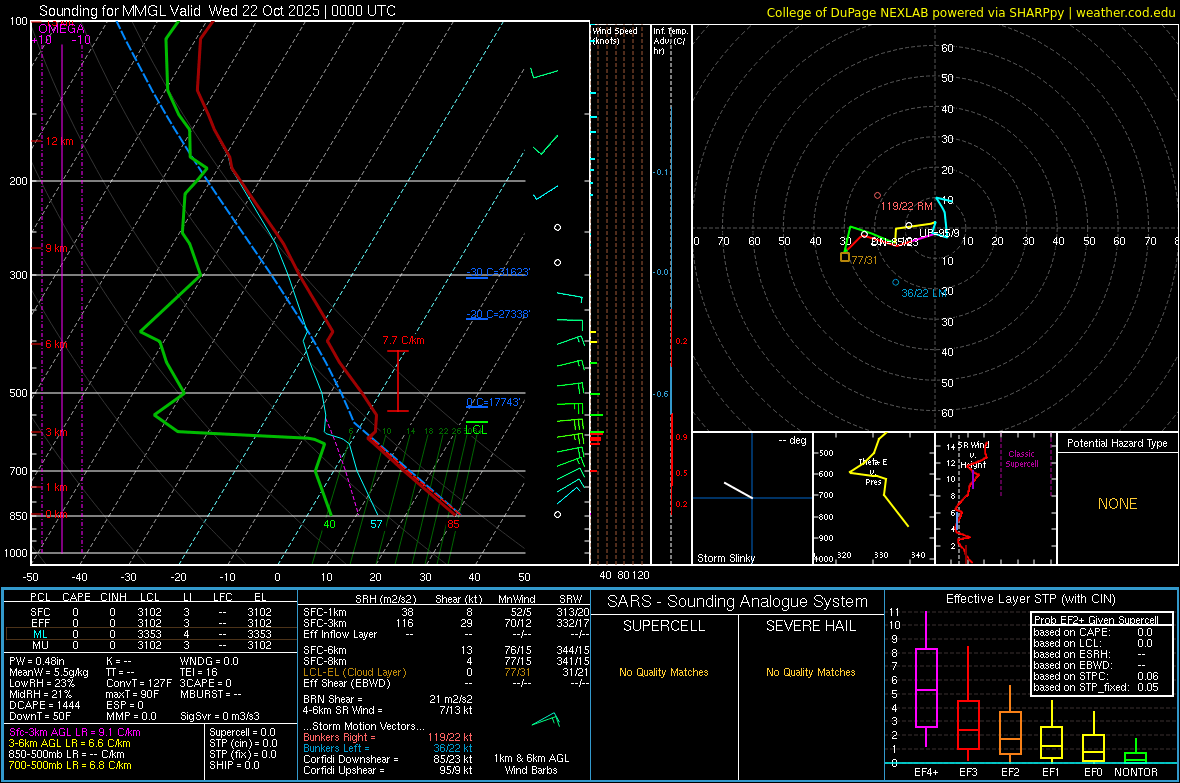Click the 7.7 C/km lapse rate label
The height and width of the screenshot is (783, 1180).
coord(403,340)
